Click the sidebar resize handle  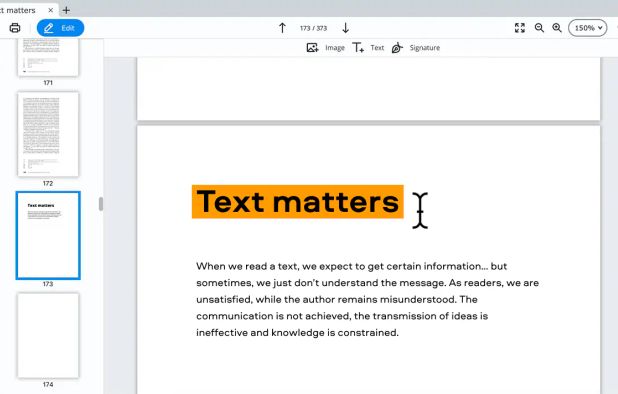click(101, 204)
